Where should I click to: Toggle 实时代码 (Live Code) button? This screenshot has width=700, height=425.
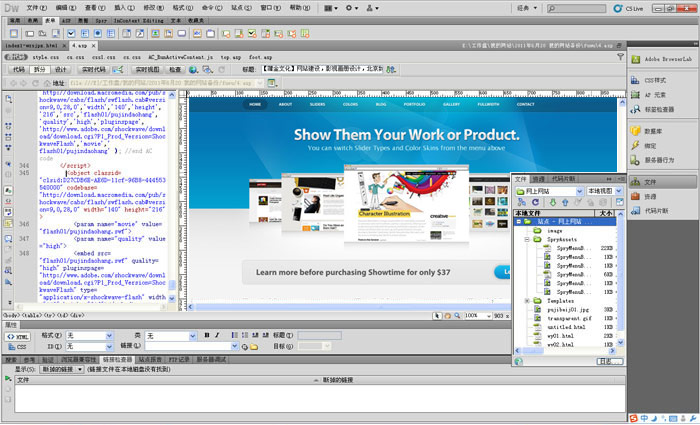pos(94,70)
